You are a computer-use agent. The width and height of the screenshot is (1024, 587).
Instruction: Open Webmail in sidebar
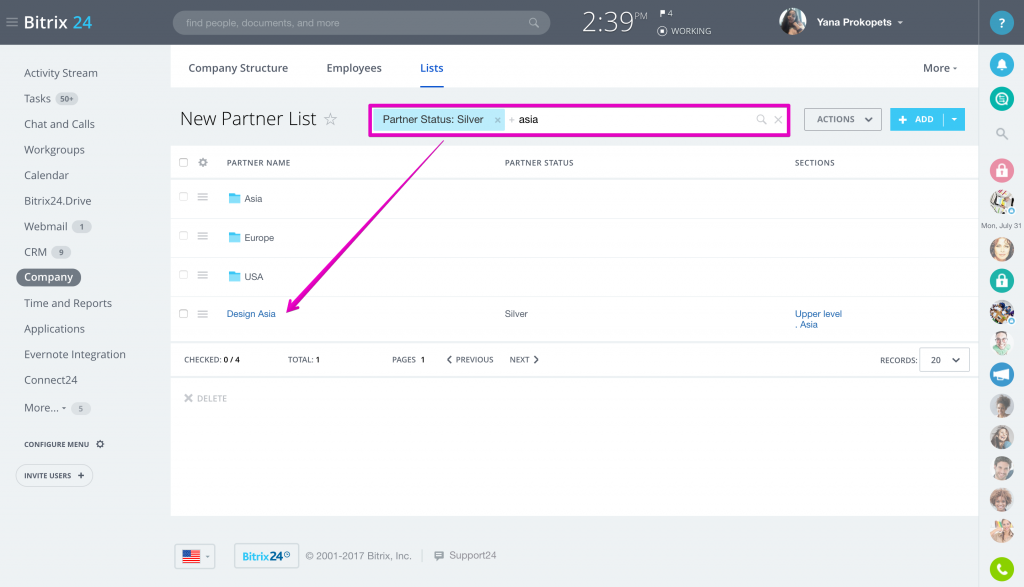46,227
